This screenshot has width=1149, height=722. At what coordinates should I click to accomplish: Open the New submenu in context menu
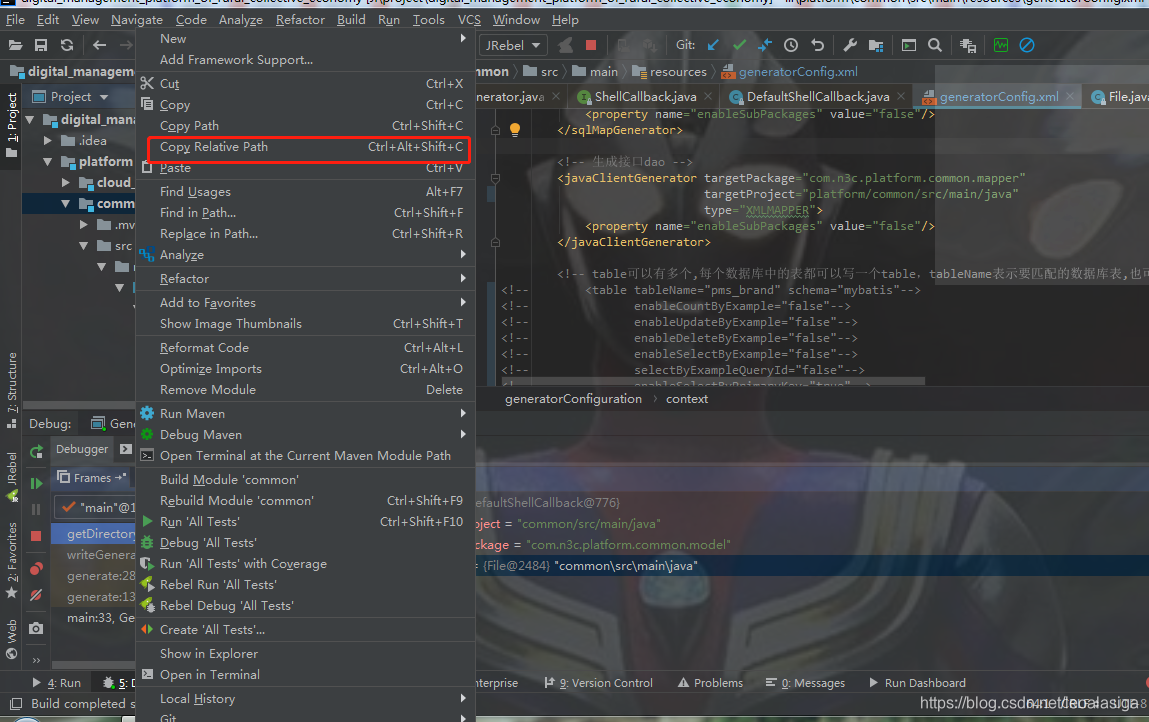click(x=306, y=38)
